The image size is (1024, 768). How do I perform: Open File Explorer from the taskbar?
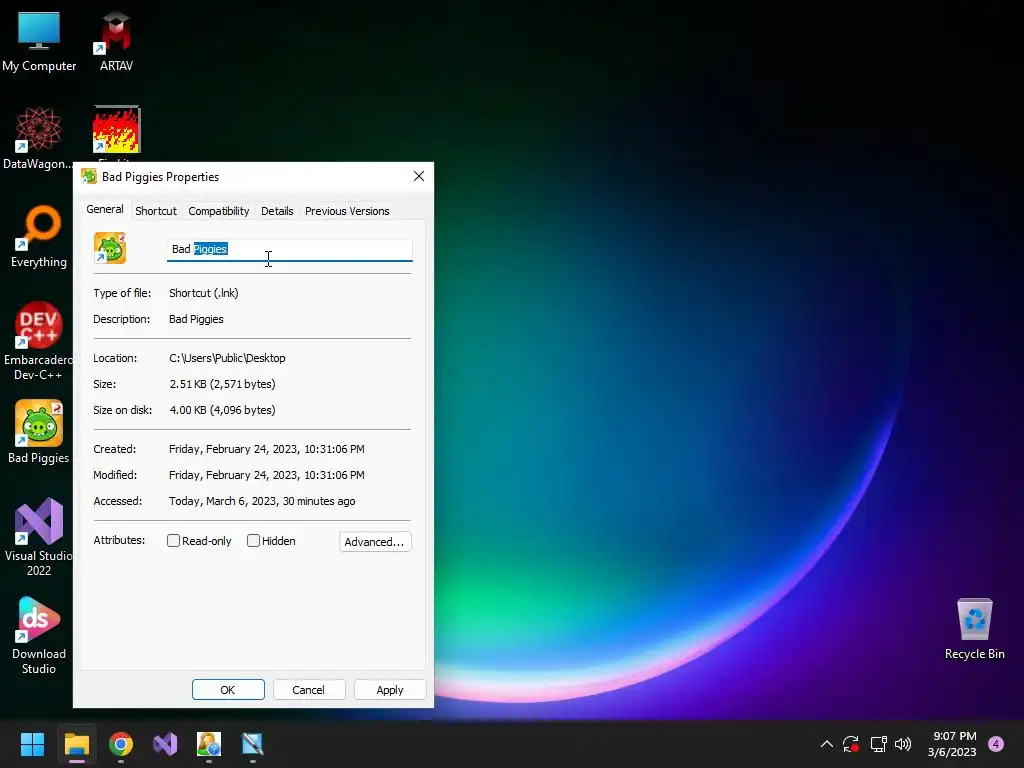(76, 744)
